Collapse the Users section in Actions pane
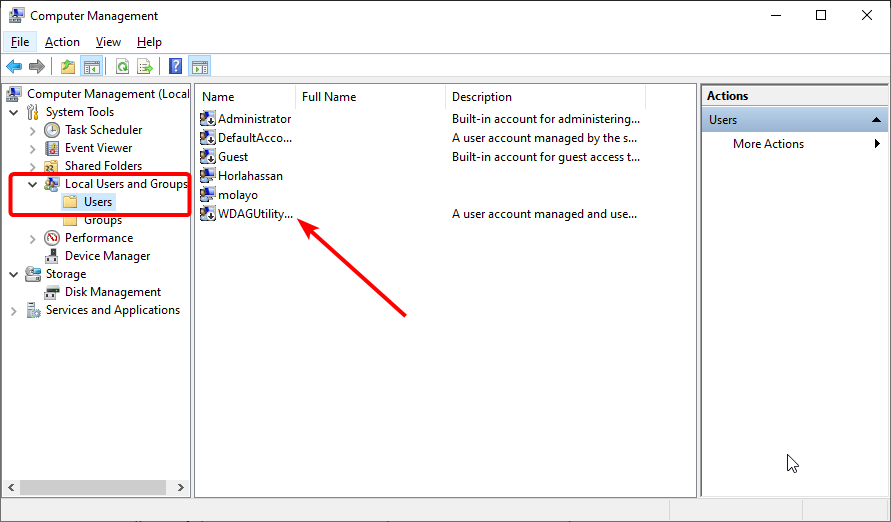 876,120
